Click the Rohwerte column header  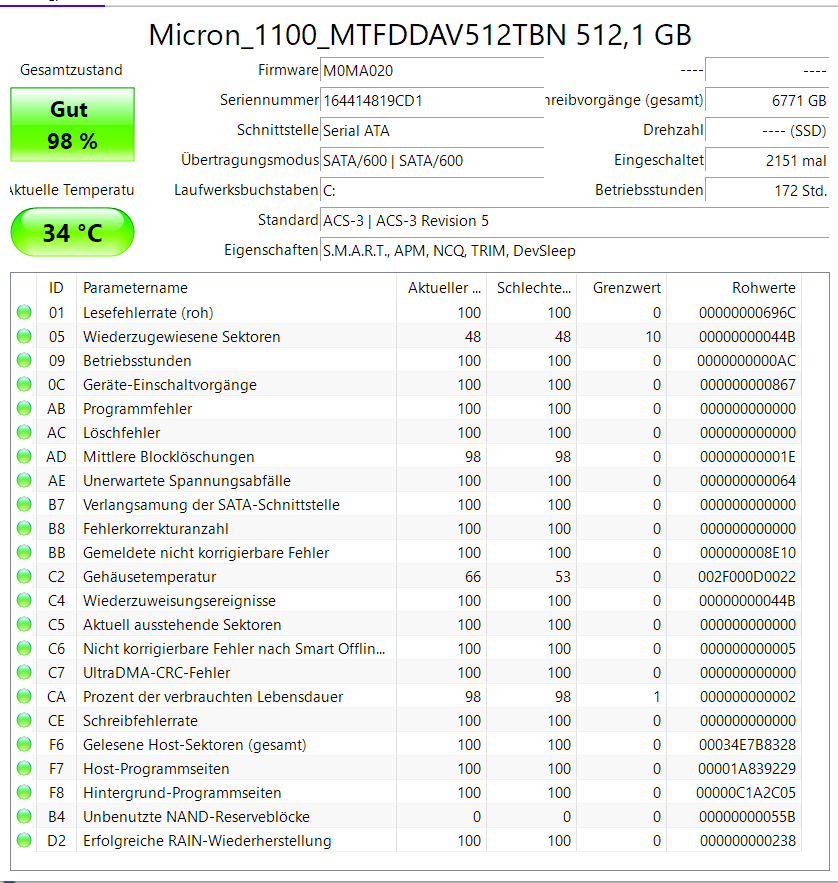[734, 288]
